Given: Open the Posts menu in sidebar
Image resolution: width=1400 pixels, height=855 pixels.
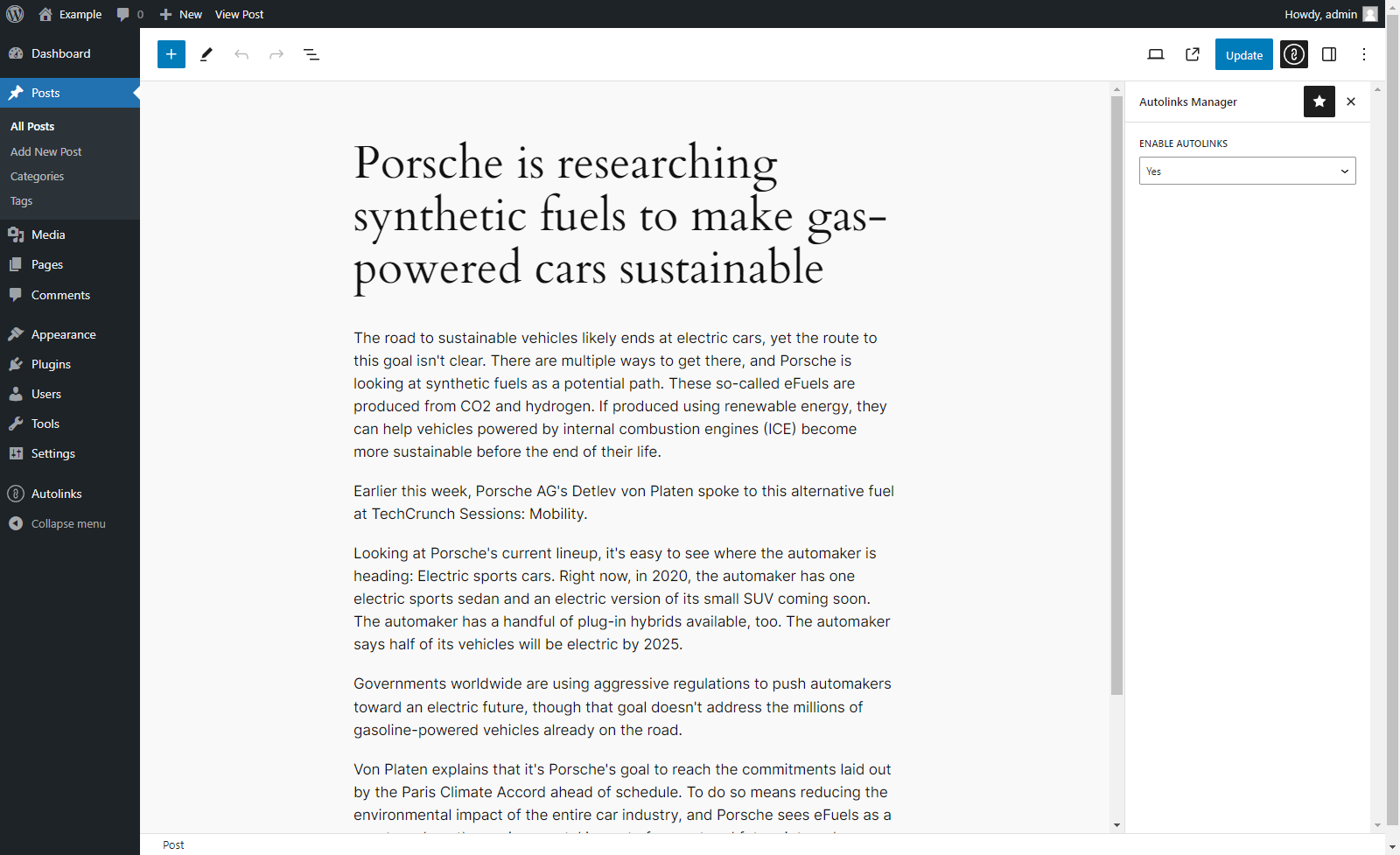Looking at the screenshot, I should point(70,93).
